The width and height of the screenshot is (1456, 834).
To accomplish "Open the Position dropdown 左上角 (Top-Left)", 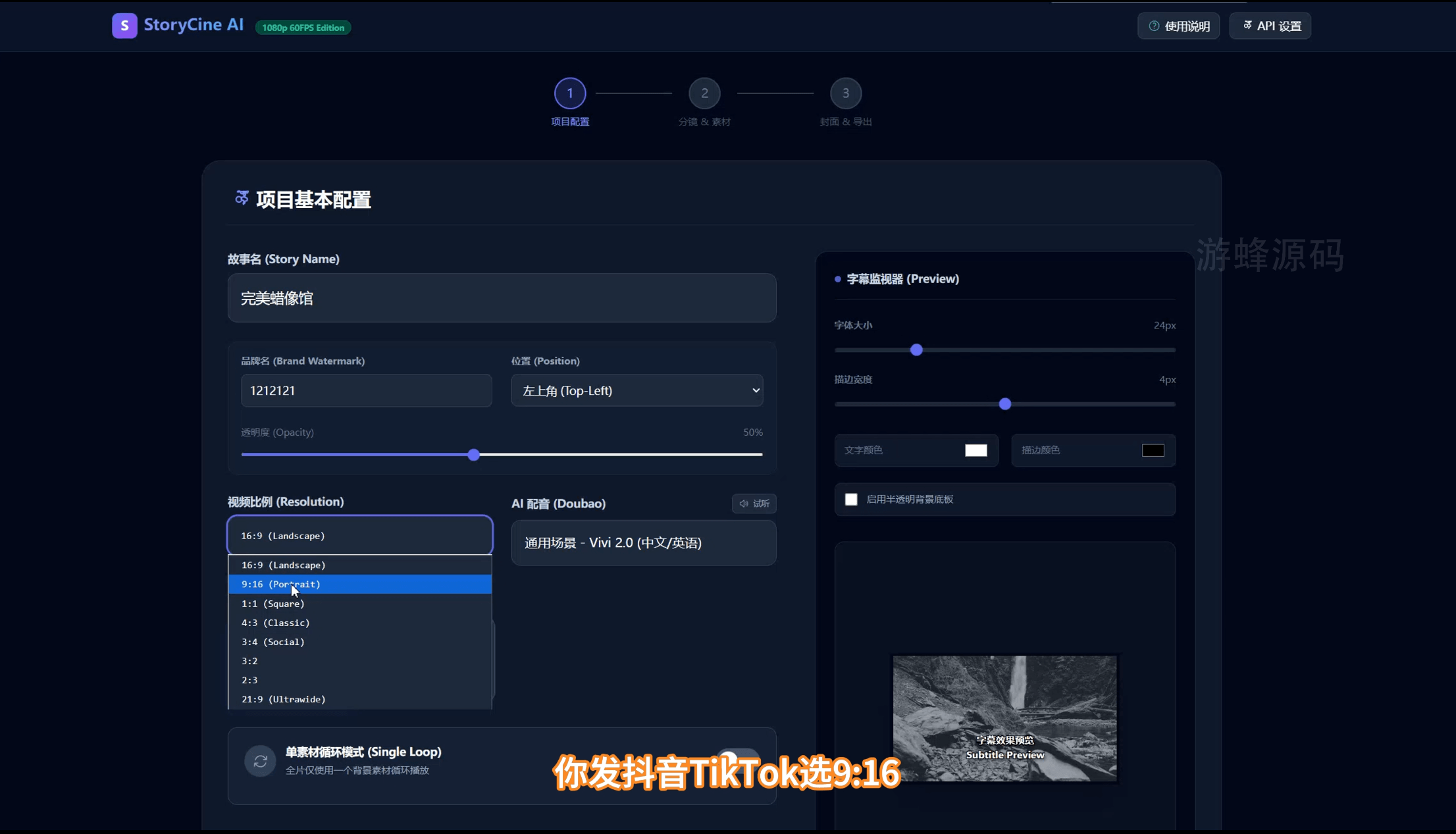I will click(637, 390).
